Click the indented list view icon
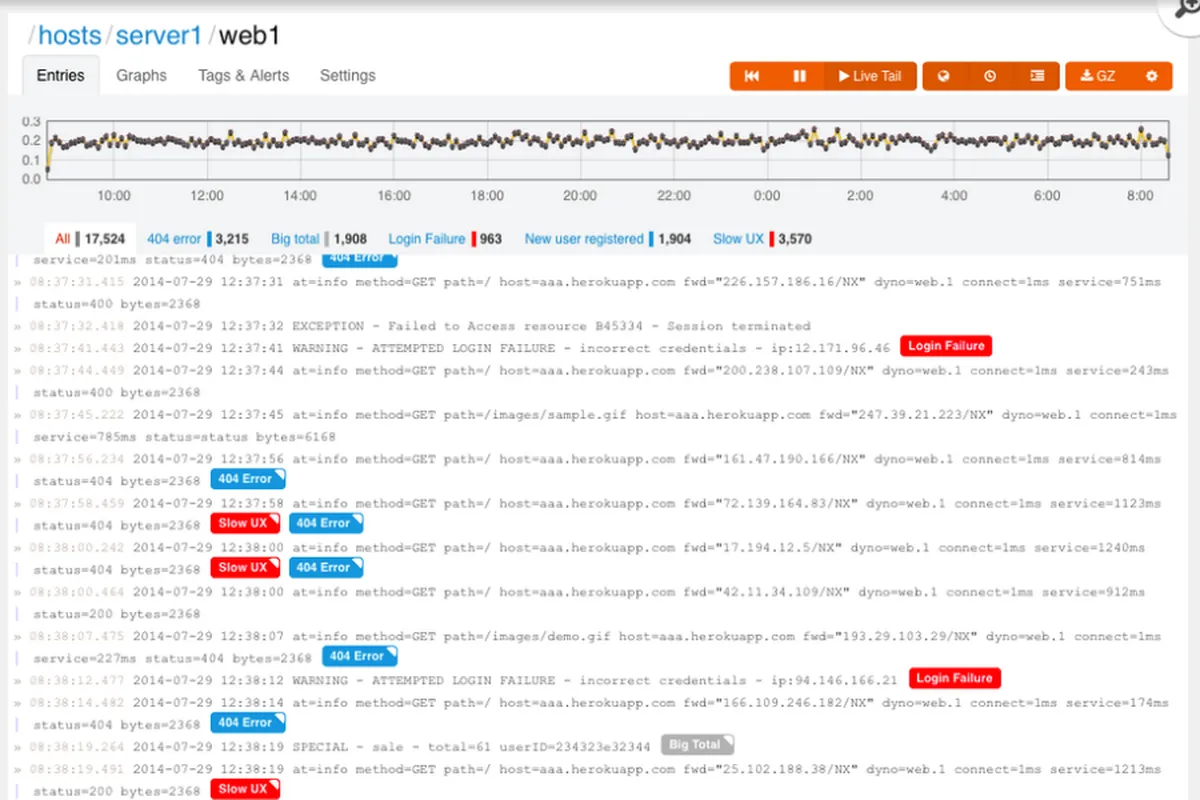The image size is (1200, 800). (1037, 76)
